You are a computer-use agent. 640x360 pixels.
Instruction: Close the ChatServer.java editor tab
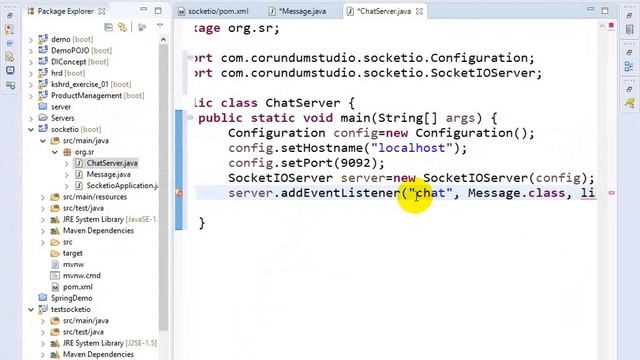pyautogui.click(x=419, y=11)
